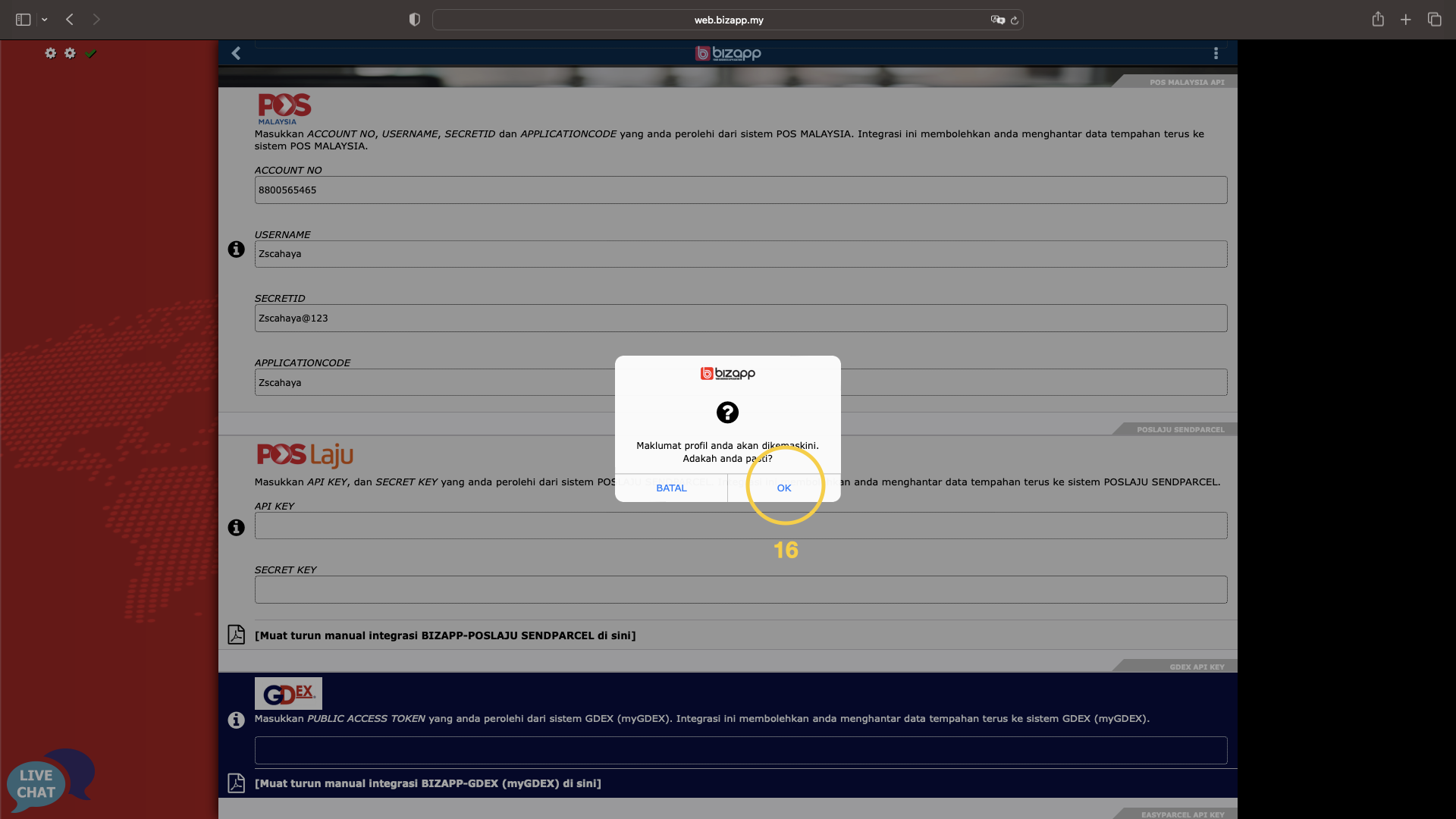Click the POS MALAYSIA API section label
Viewport: 1456px width, 819px height.
tap(1187, 82)
